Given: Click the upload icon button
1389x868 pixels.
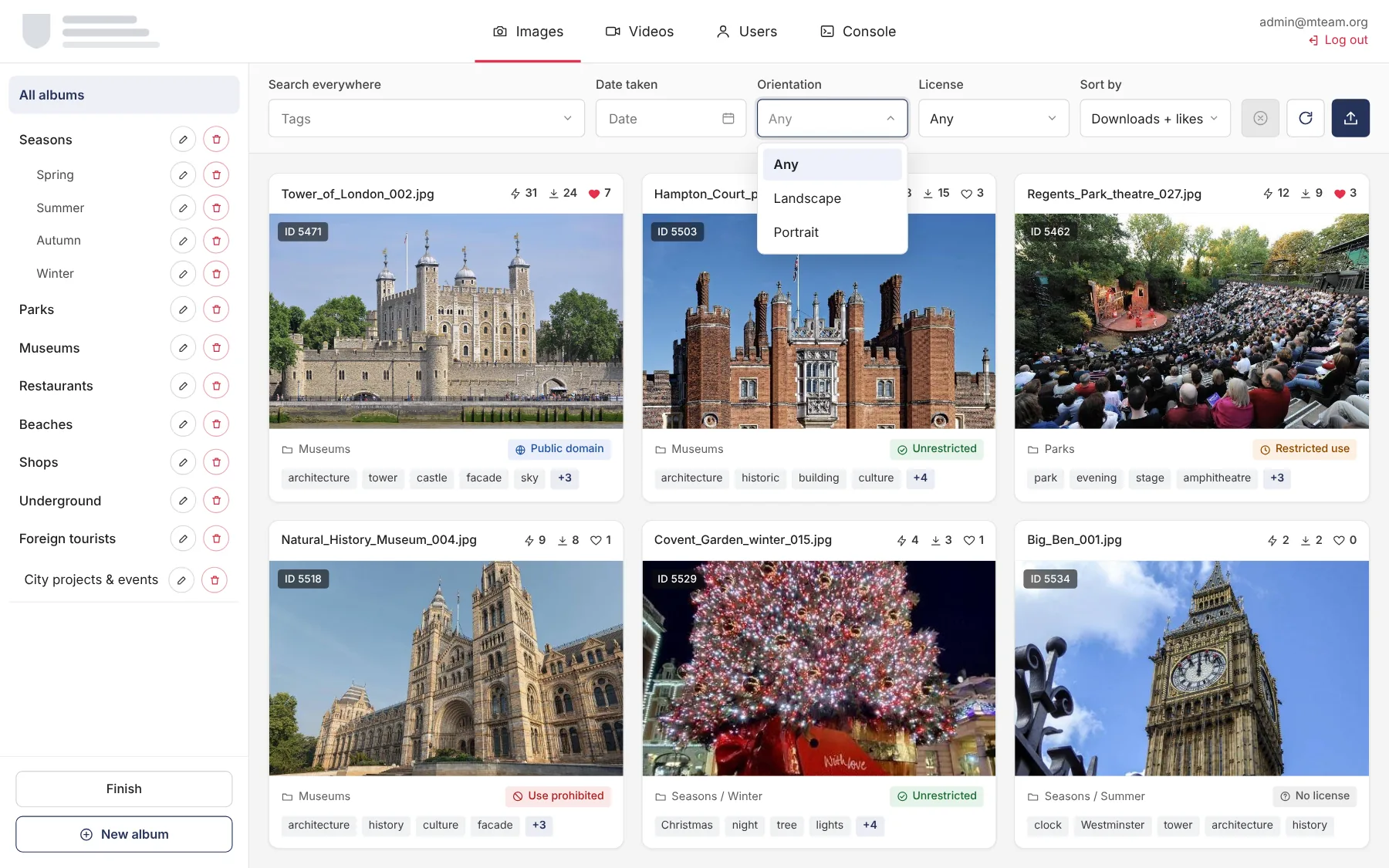Looking at the screenshot, I should coord(1350,118).
